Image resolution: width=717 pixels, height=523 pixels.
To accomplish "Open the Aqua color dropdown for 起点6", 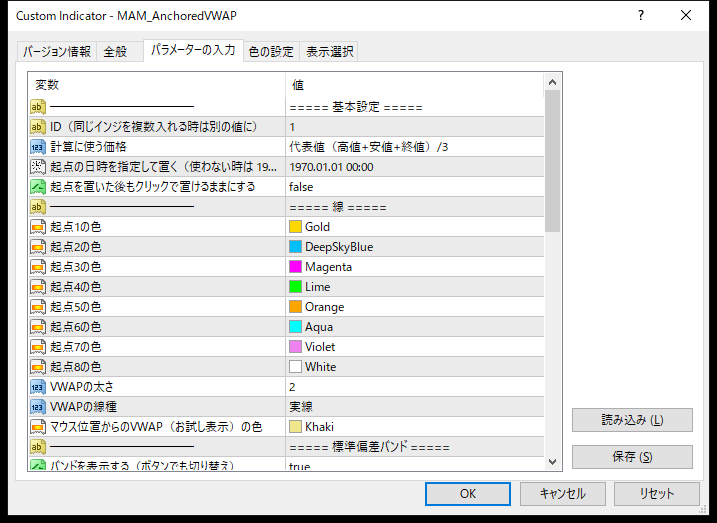I will pos(415,327).
